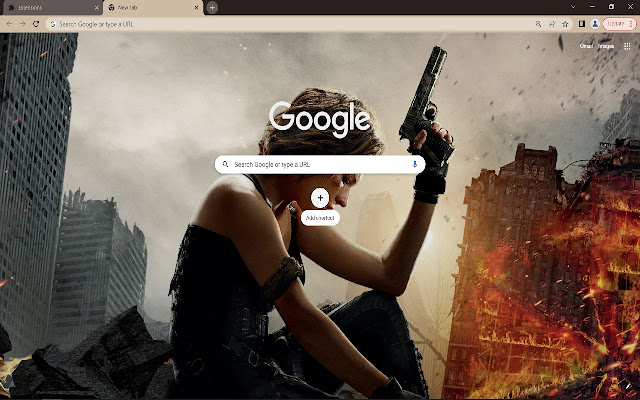Go back with the back arrow
Image resolution: width=640 pixels, height=400 pixels.
pos(9,24)
